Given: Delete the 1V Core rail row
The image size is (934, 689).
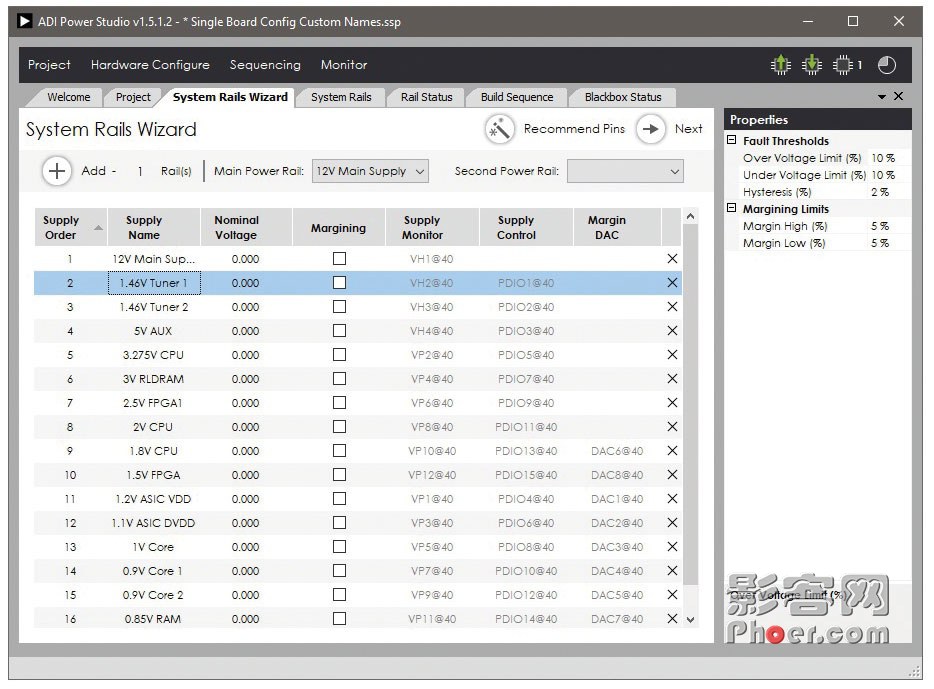Looking at the screenshot, I should (x=672, y=547).
